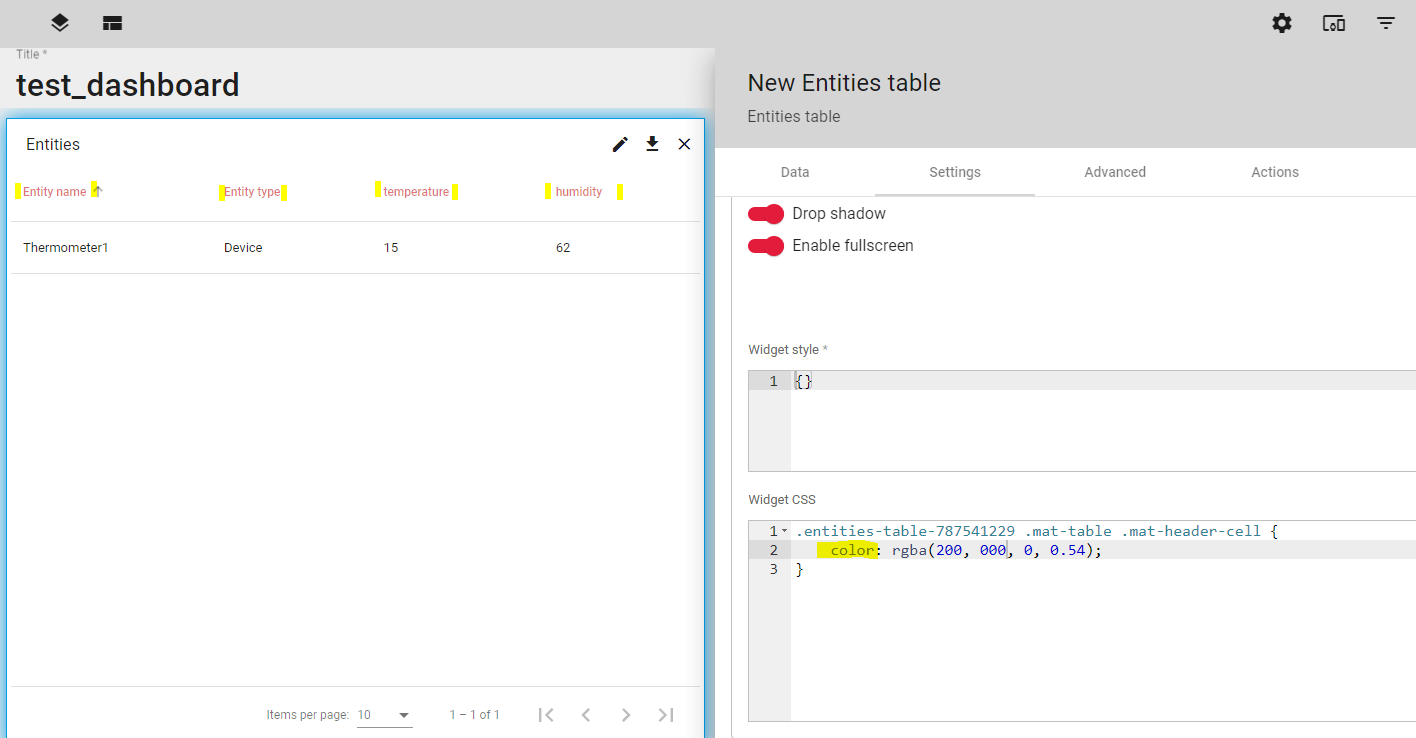The height and width of the screenshot is (738, 1416).
Task: Switch to the Data tab
Action: coord(795,172)
